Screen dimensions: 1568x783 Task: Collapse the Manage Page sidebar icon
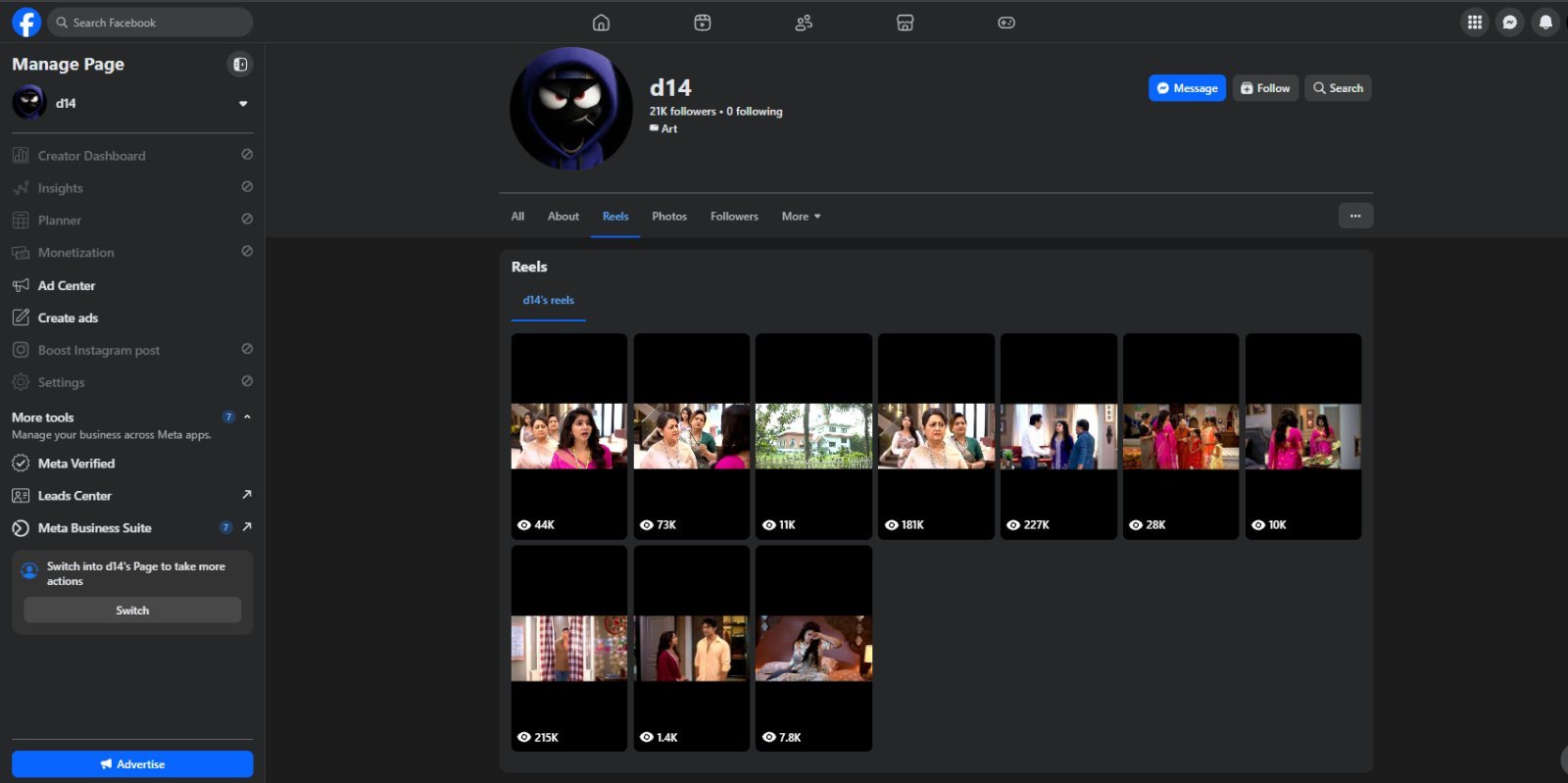[x=240, y=65]
